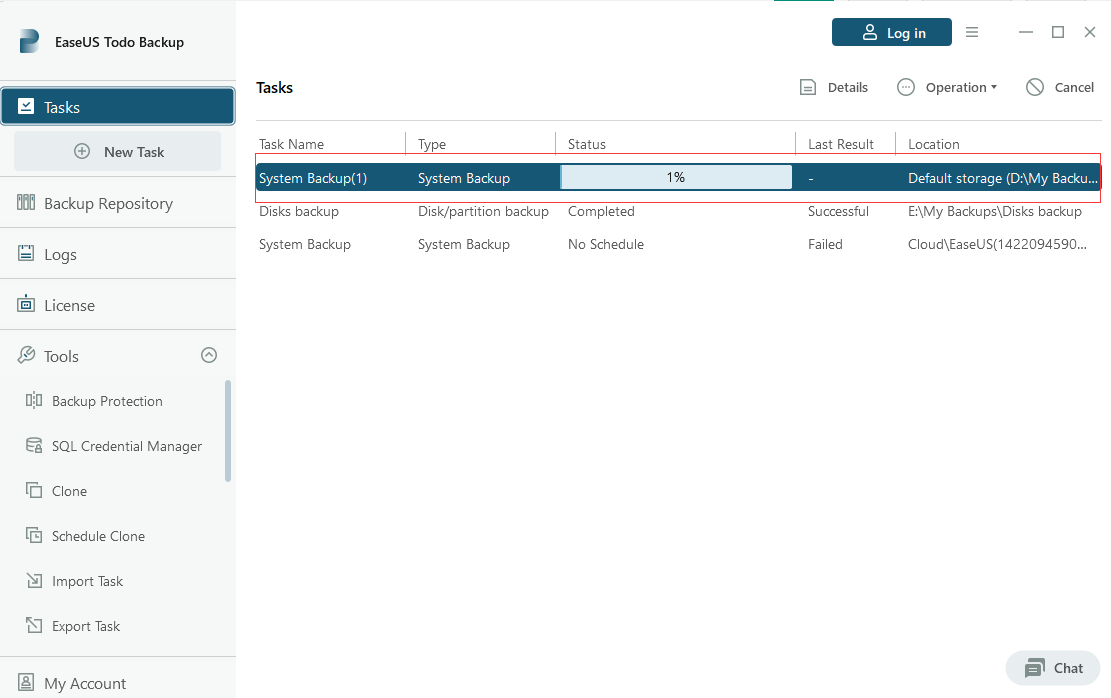Open the Logs page
The image size is (1111, 698).
[118, 254]
